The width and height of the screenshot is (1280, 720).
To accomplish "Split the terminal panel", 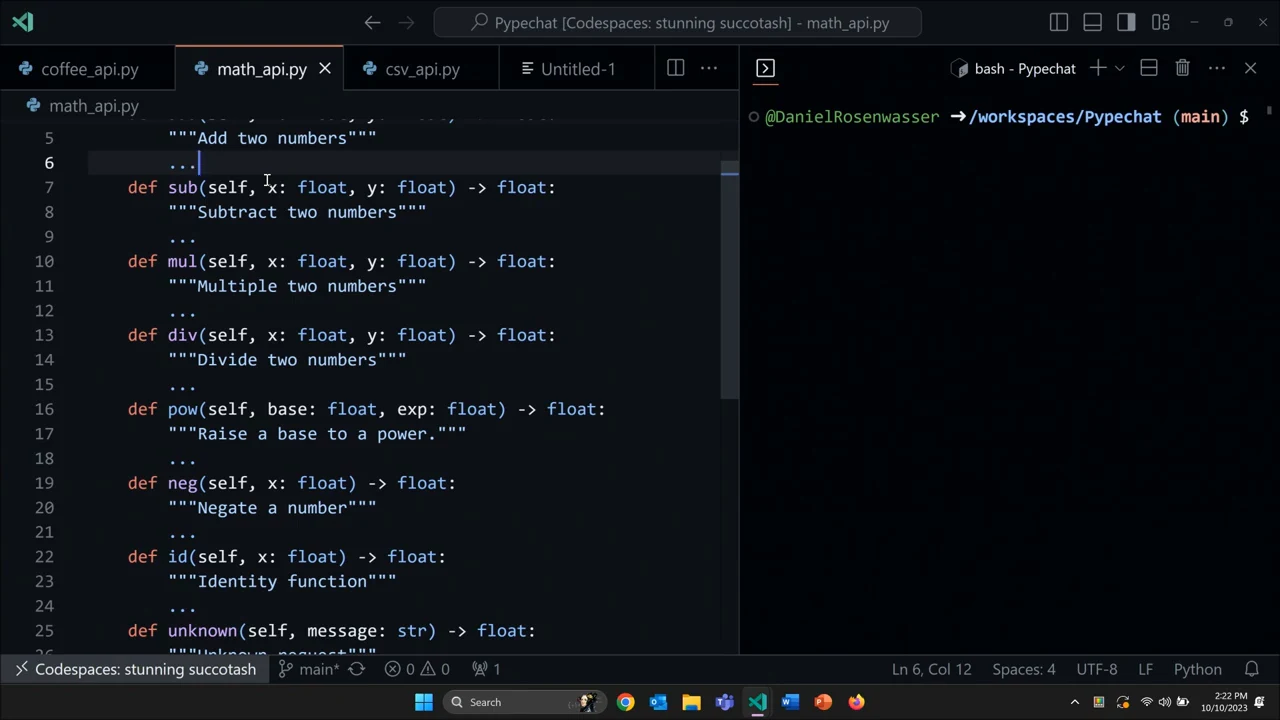I will click(x=1149, y=68).
